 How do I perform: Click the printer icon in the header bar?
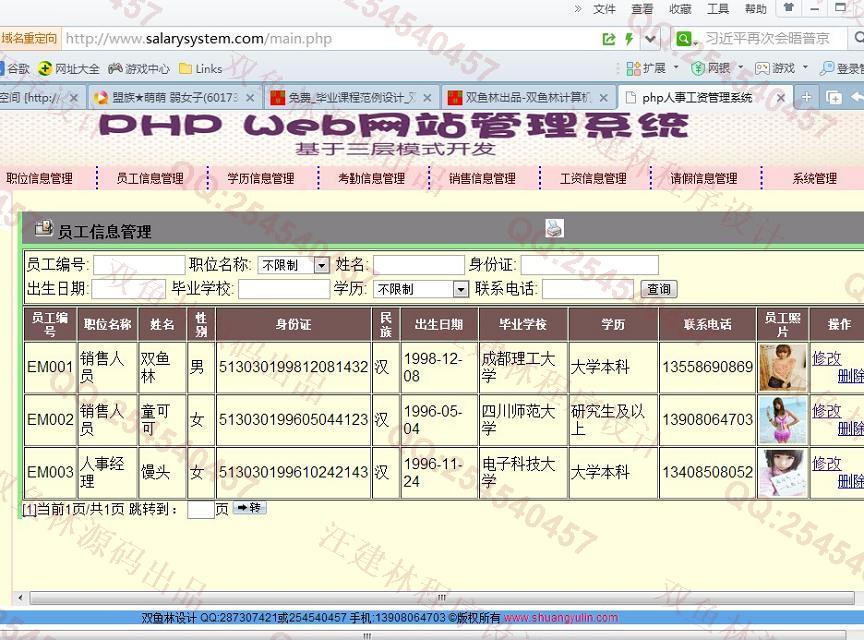coord(554,228)
